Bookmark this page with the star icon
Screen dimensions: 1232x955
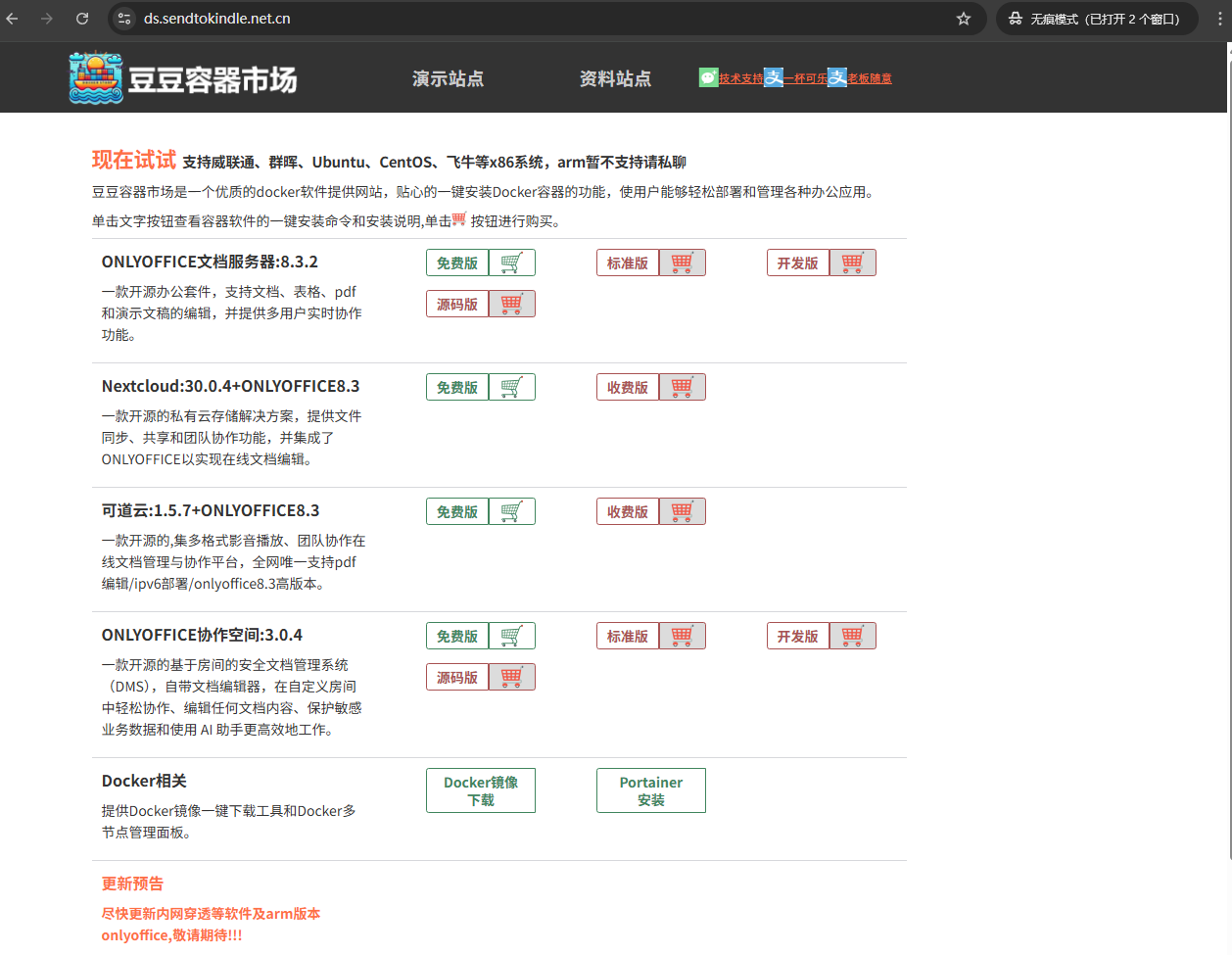[964, 19]
